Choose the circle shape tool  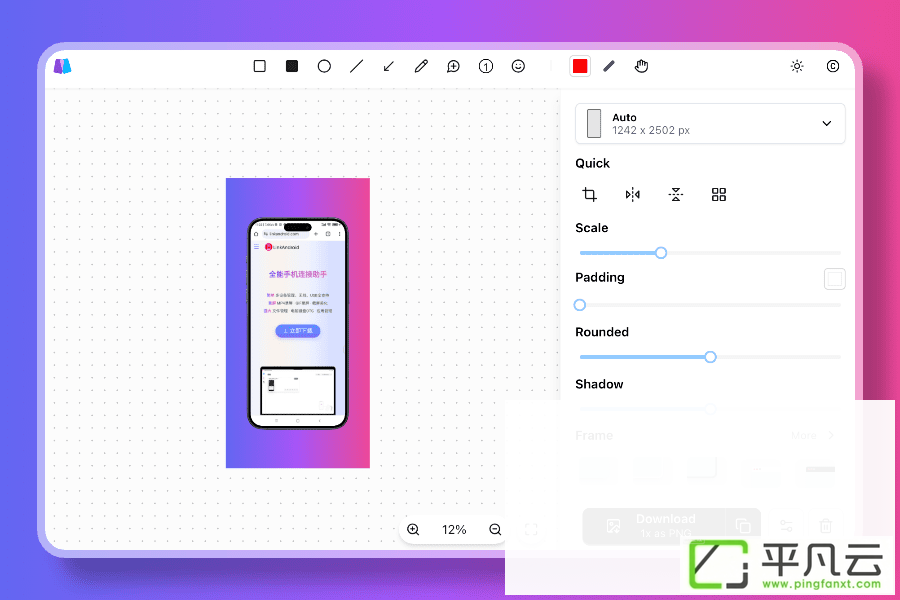tap(324, 66)
